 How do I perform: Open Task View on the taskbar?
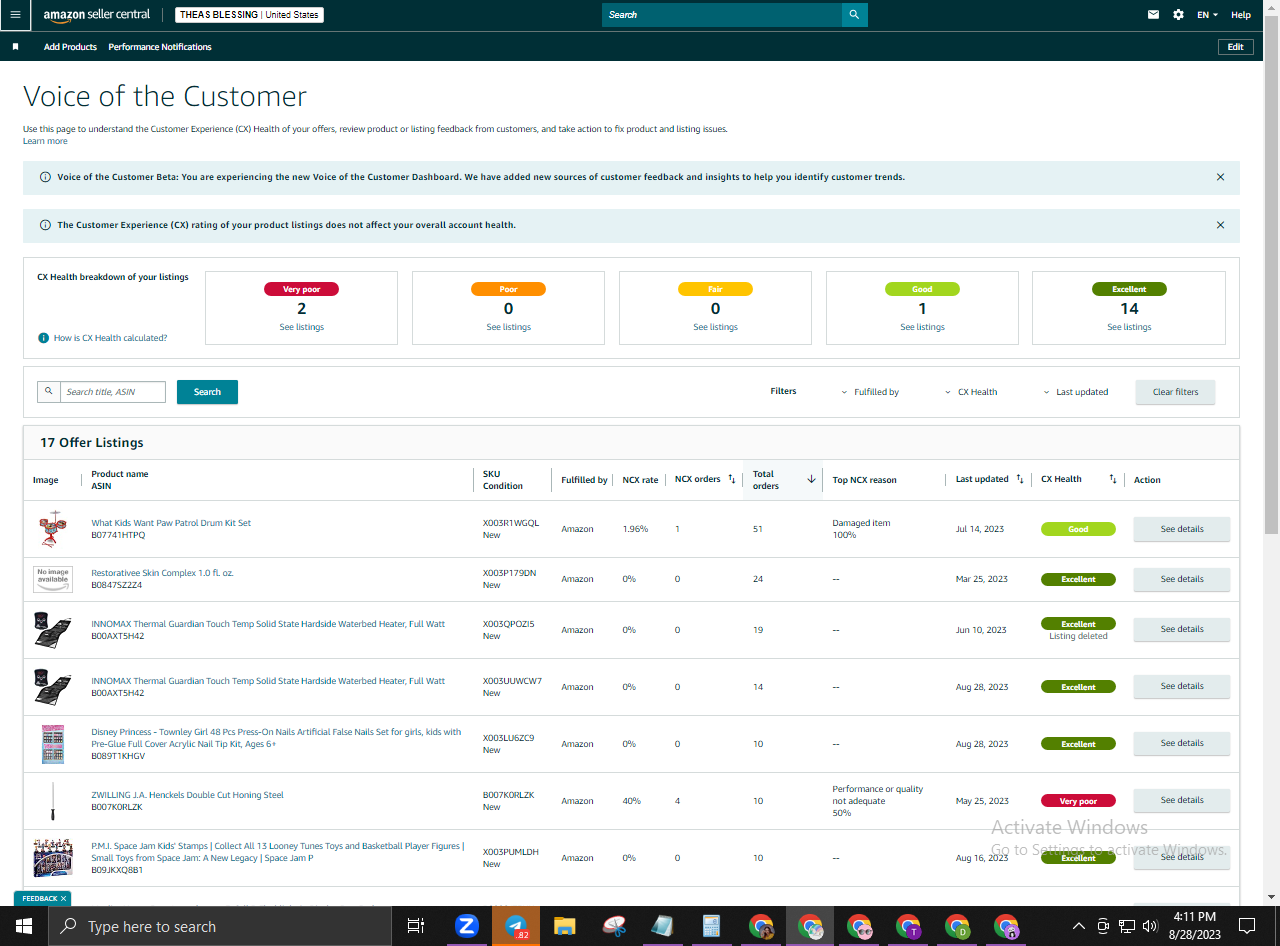click(416, 926)
